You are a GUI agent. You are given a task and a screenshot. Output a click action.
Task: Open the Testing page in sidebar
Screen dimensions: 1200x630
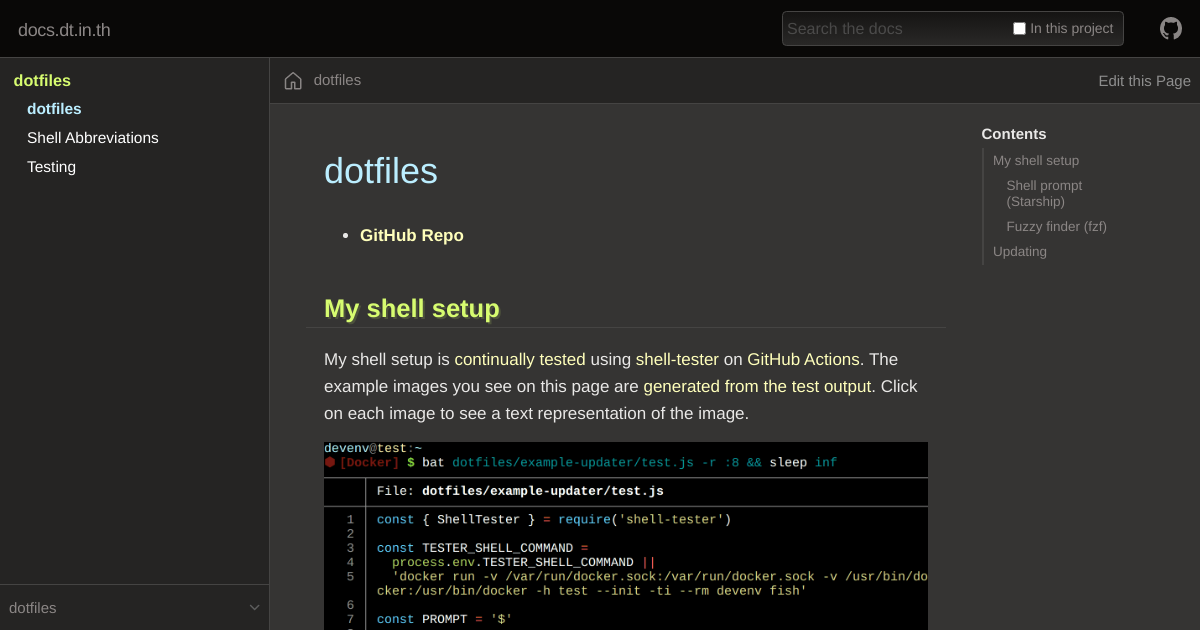tap(51, 167)
